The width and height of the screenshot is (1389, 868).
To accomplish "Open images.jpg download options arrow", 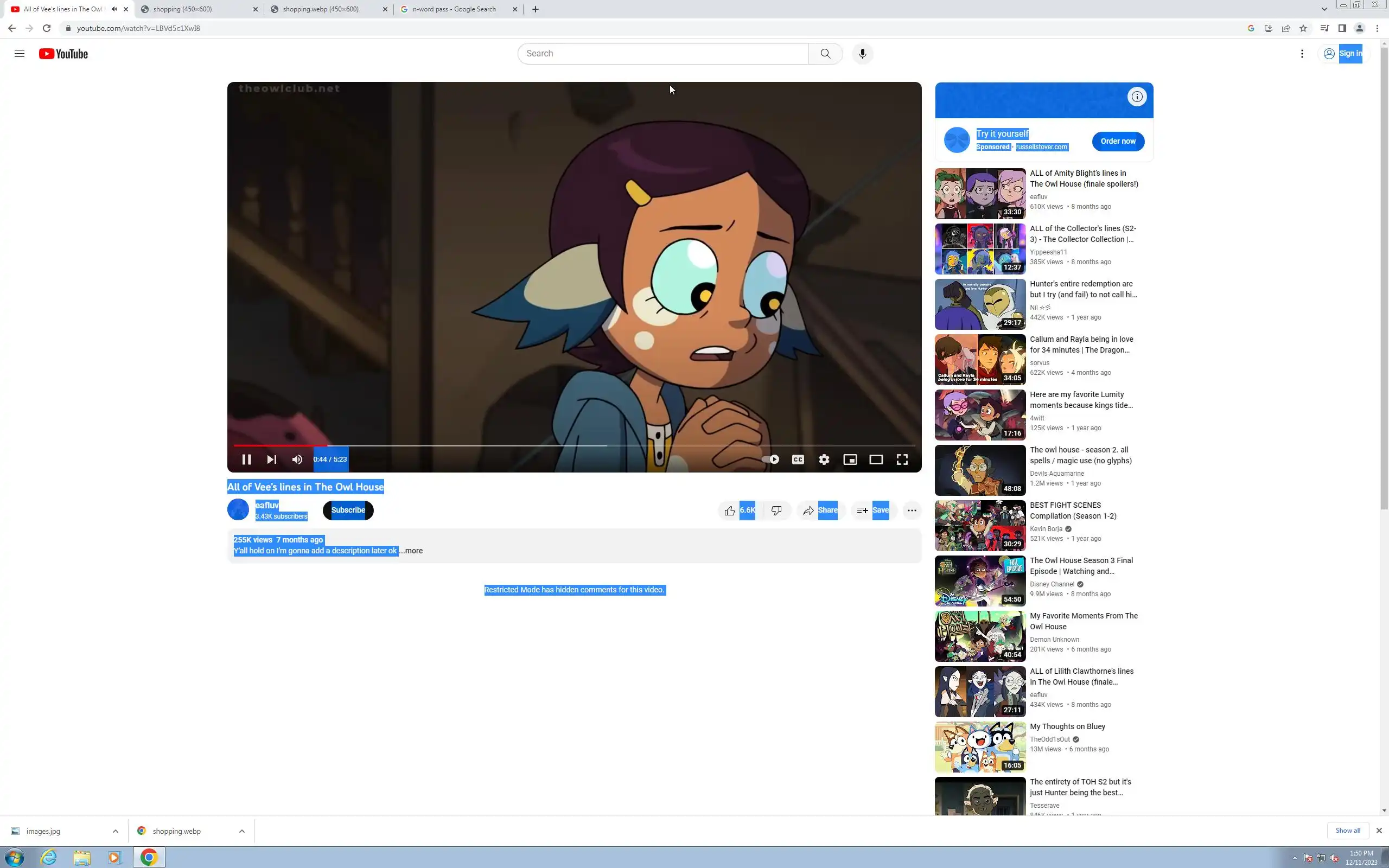I will coord(116,831).
